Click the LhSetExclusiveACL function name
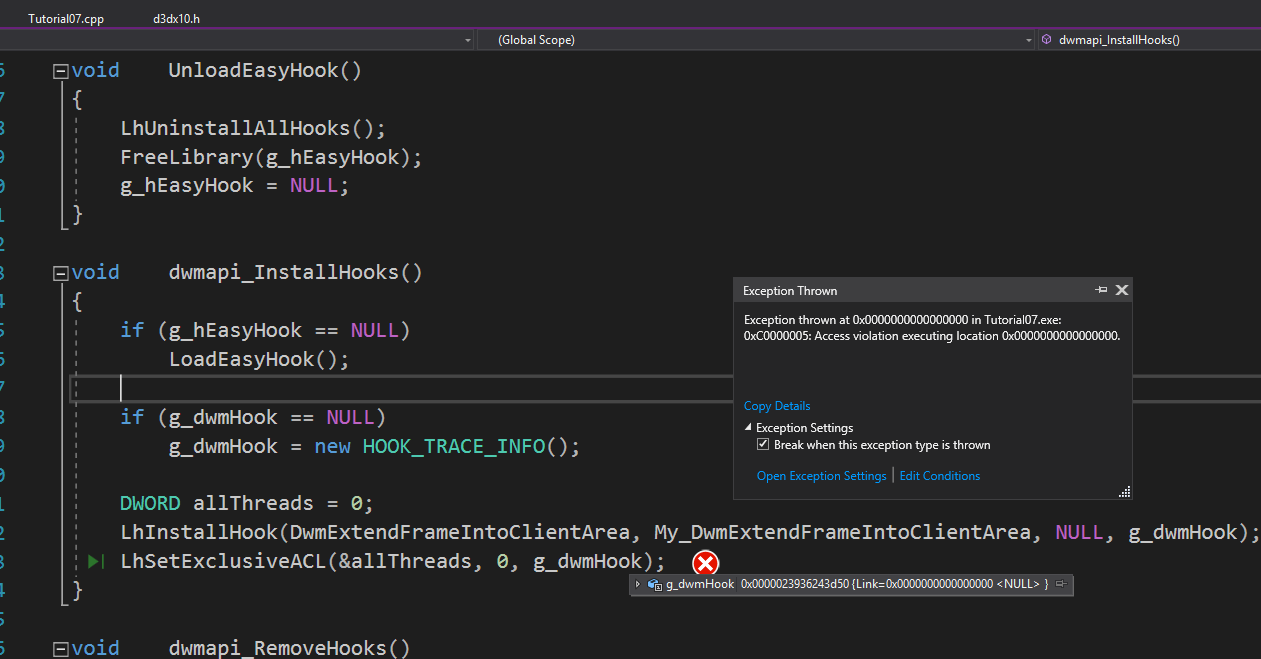 tap(223, 562)
